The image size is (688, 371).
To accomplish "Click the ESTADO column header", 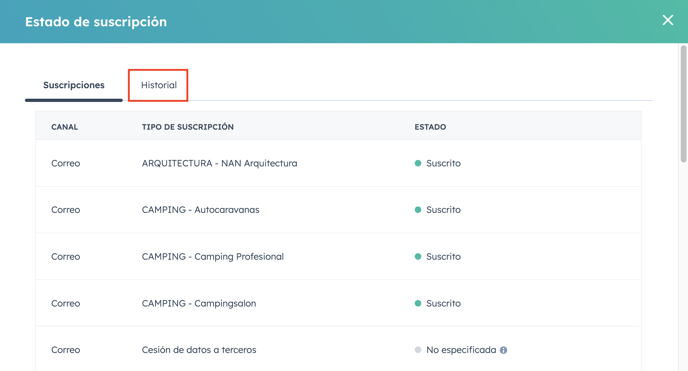I will 430,127.
